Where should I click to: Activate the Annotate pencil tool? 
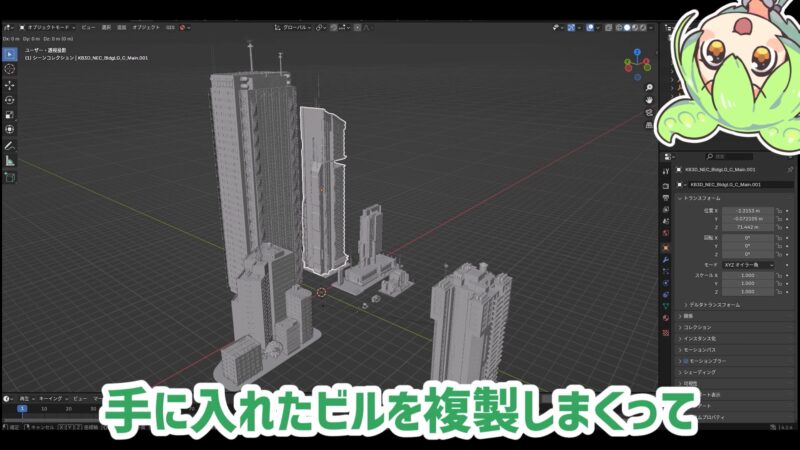click(10, 145)
